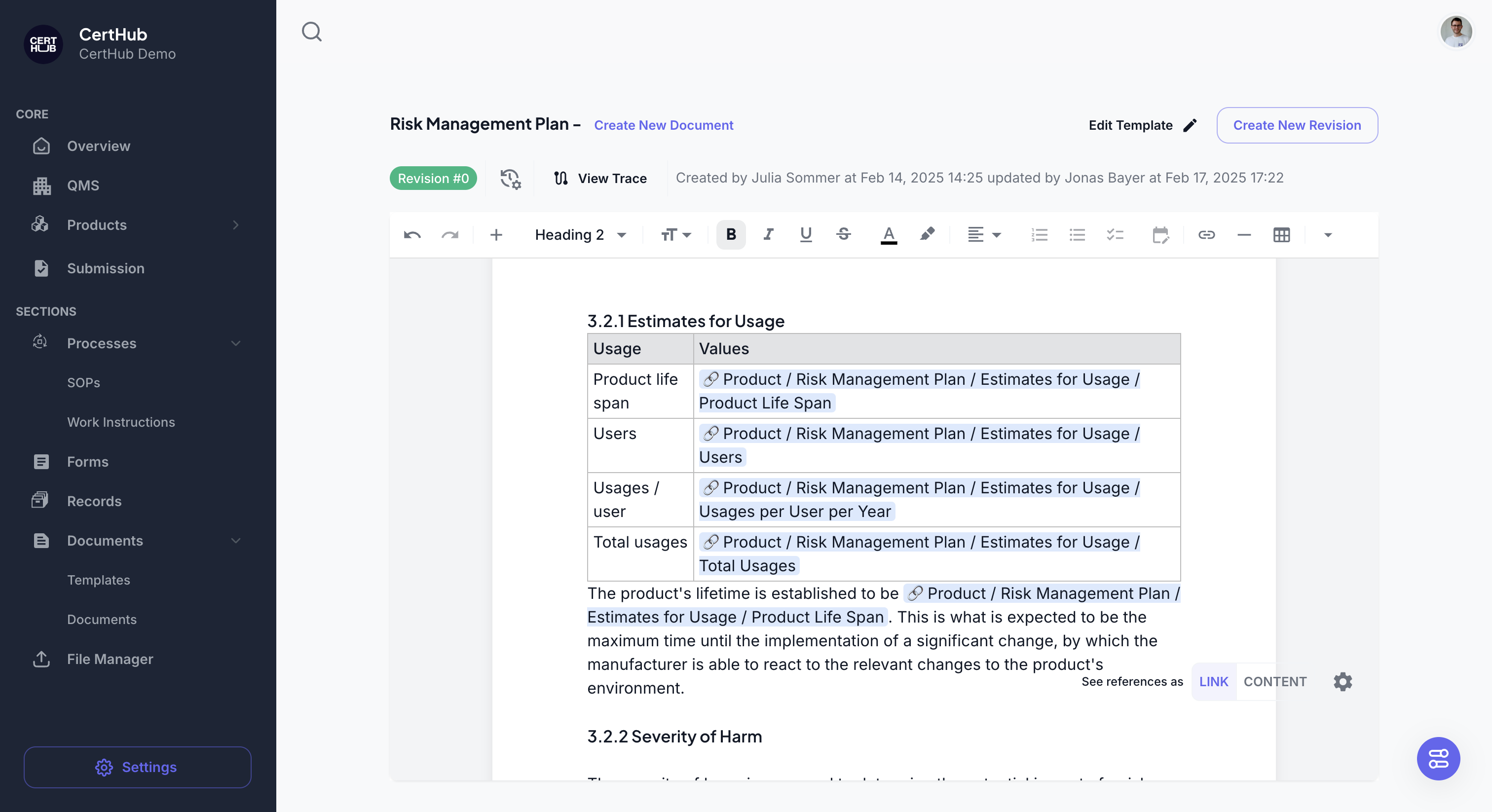Switch references view to CONTENT
This screenshot has width=1492, height=812.
click(x=1275, y=682)
